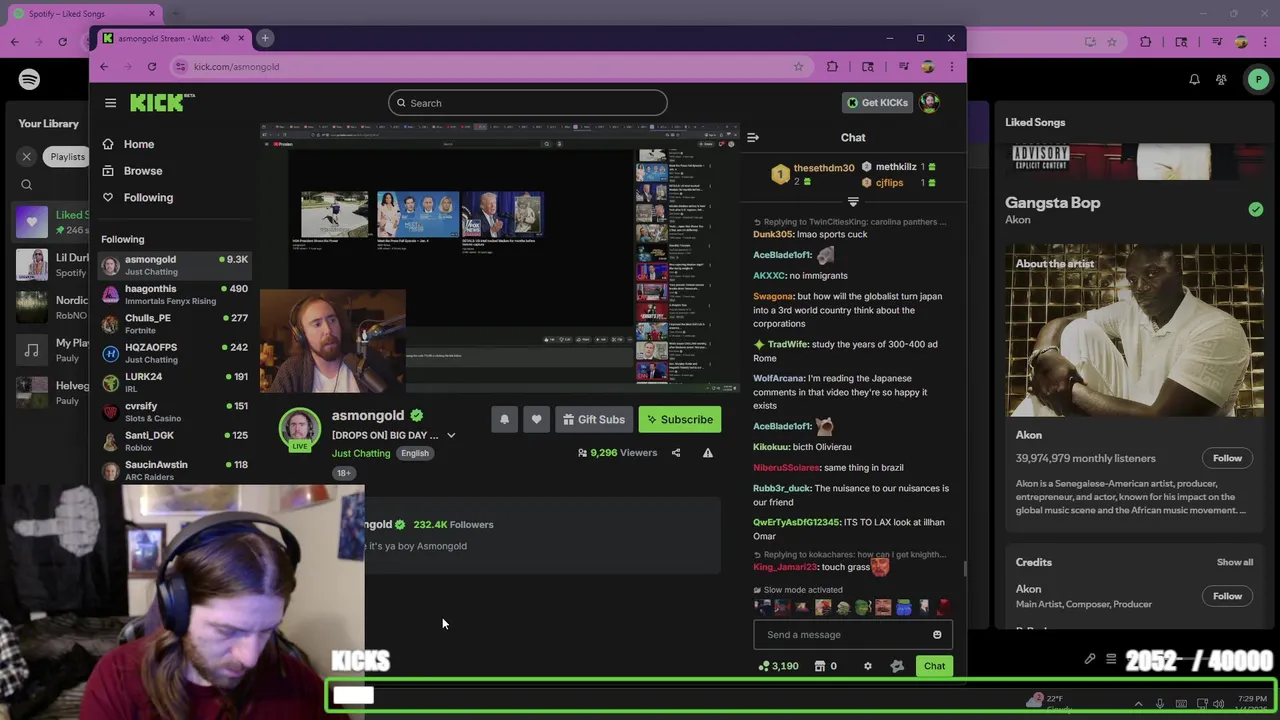This screenshot has width=1280, height=720.
Task: Click the English language tag
Action: pyautogui.click(x=415, y=453)
